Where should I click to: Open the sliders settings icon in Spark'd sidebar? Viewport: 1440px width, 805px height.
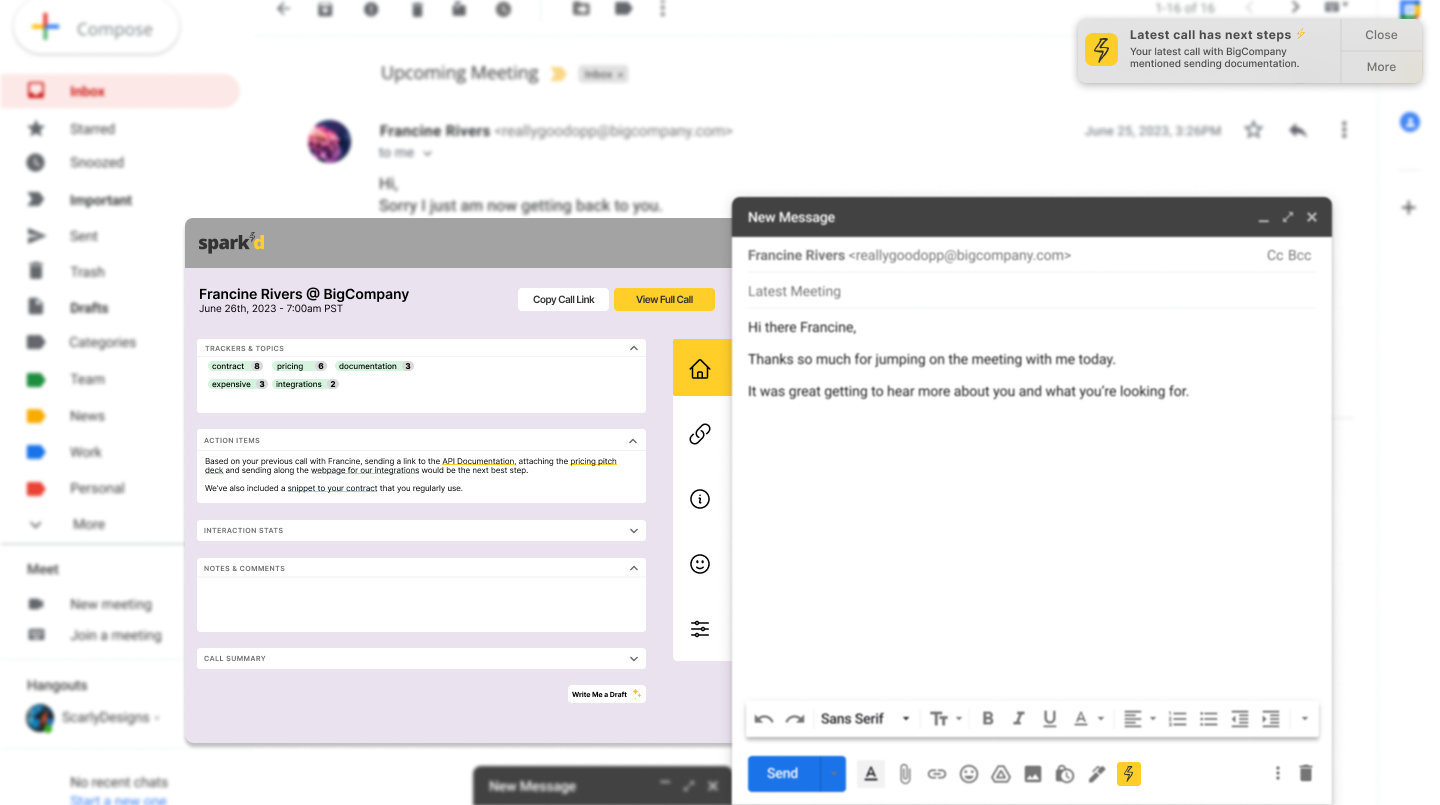pos(700,629)
